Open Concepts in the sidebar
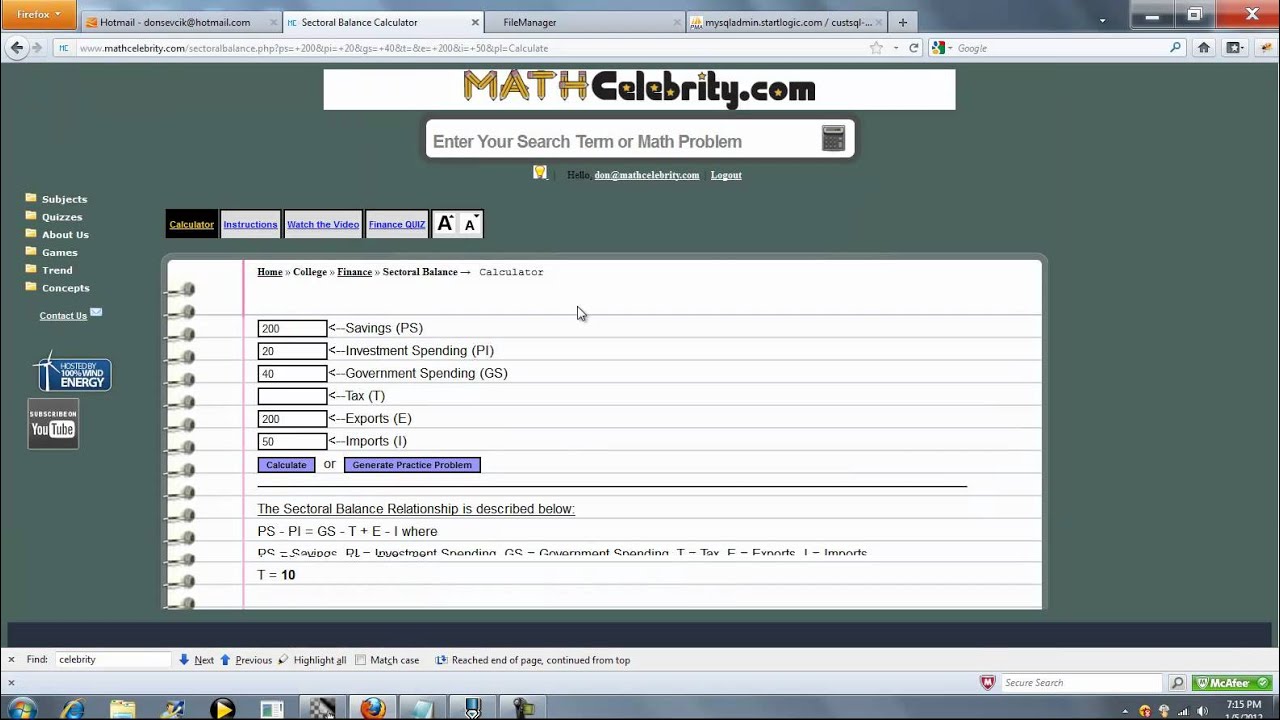This screenshot has height=720, width=1280. coord(66,288)
